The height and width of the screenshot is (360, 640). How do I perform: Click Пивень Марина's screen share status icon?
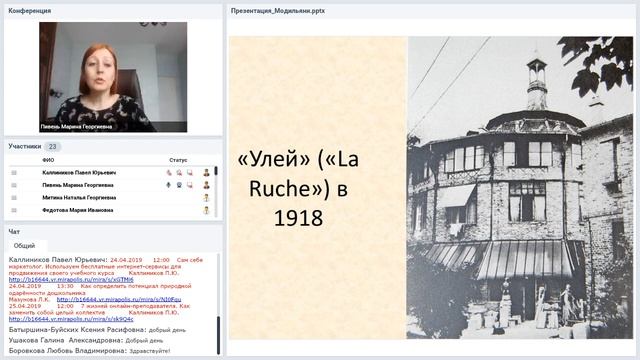click(190, 185)
